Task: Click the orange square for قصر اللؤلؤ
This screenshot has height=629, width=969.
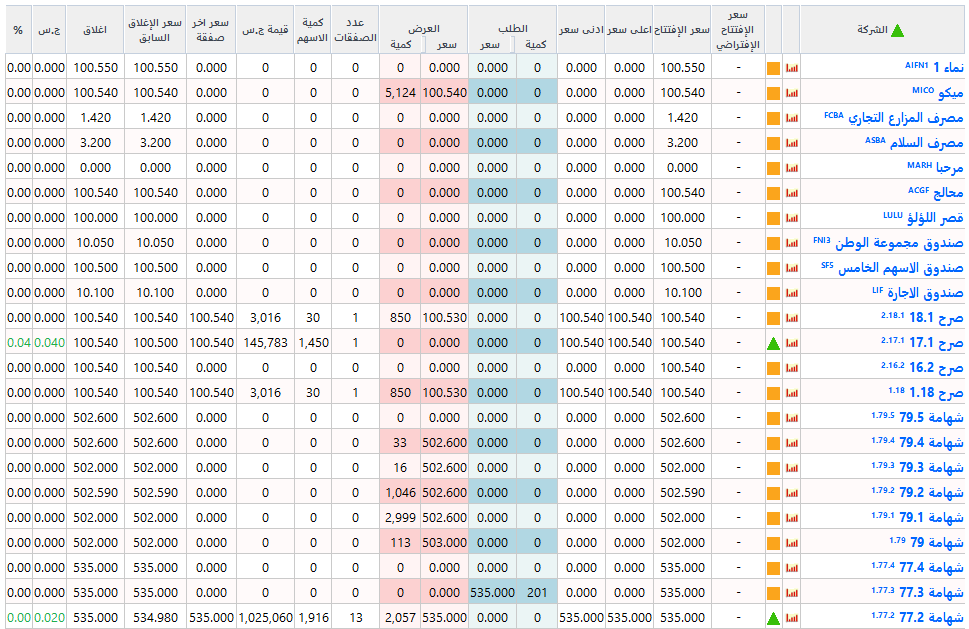Action: [x=773, y=218]
